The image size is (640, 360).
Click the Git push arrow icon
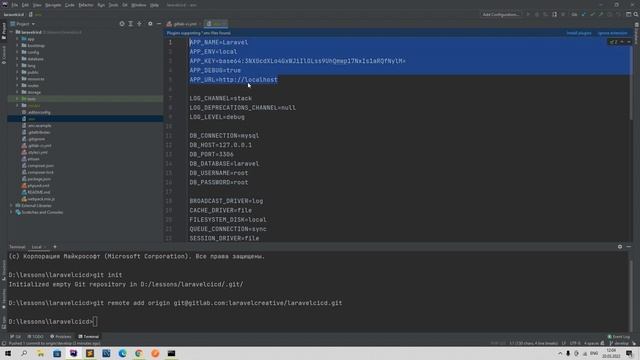tap(601, 15)
